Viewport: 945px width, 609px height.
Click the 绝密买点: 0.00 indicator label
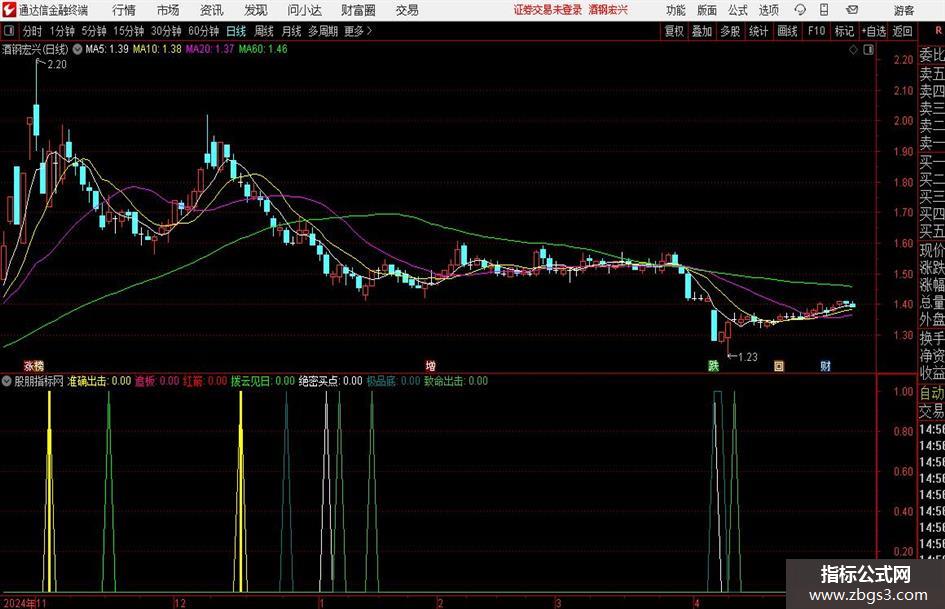coord(330,381)
